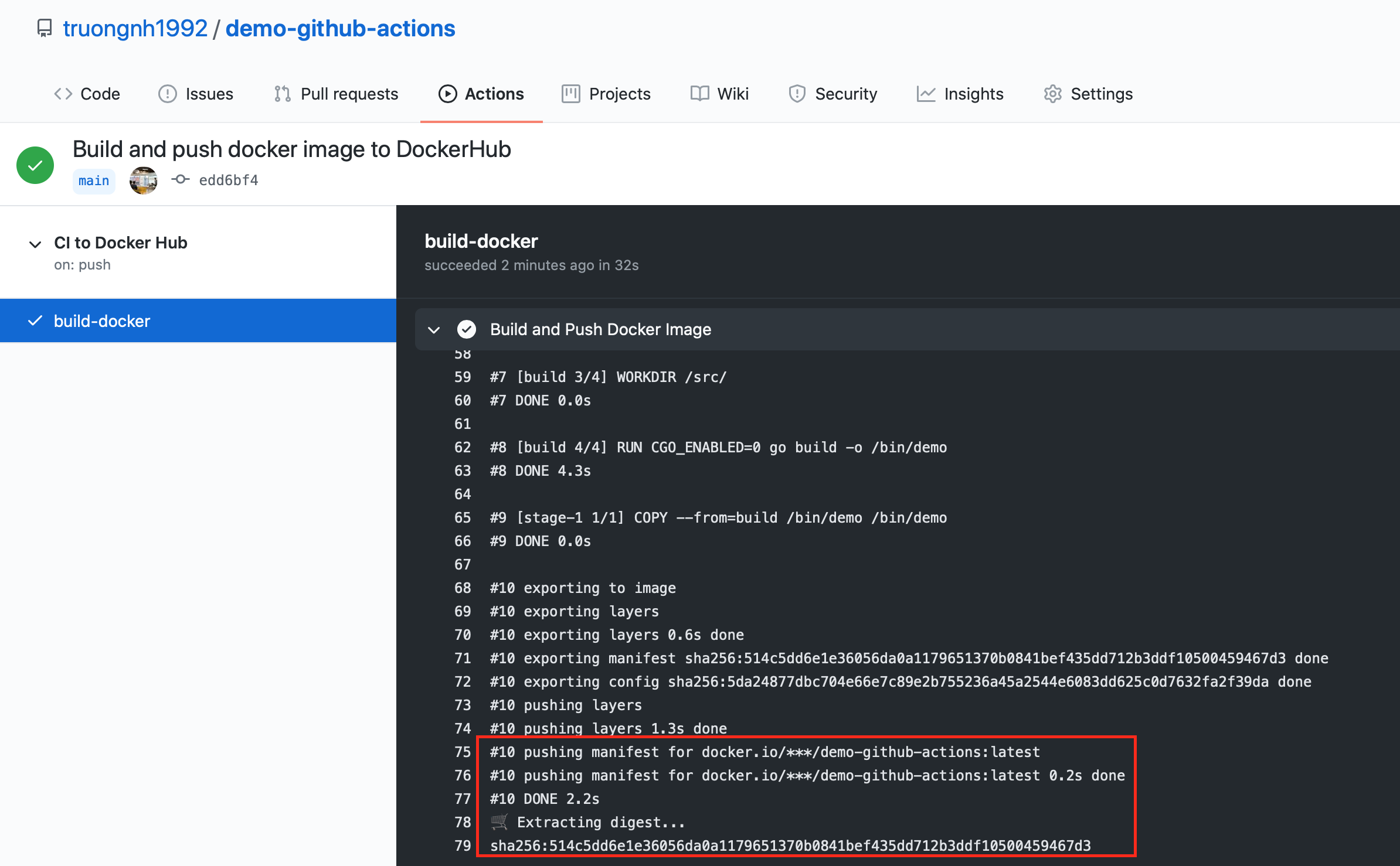Click the Insights graph icon
Viewport: 1400px width, 866px height.
[x=926, y=94]
